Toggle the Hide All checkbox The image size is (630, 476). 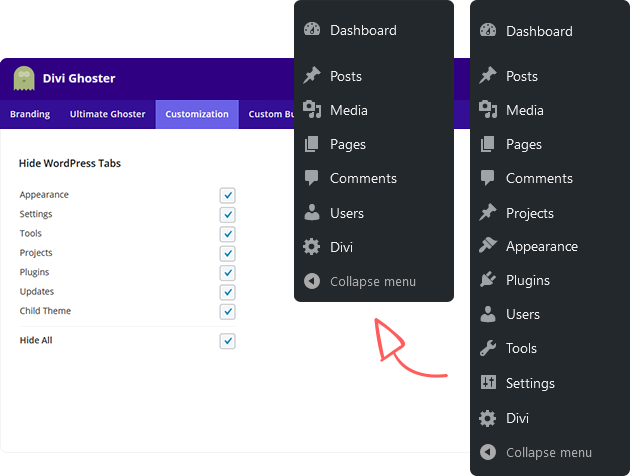pyautogui.click(x=227, y=341)
